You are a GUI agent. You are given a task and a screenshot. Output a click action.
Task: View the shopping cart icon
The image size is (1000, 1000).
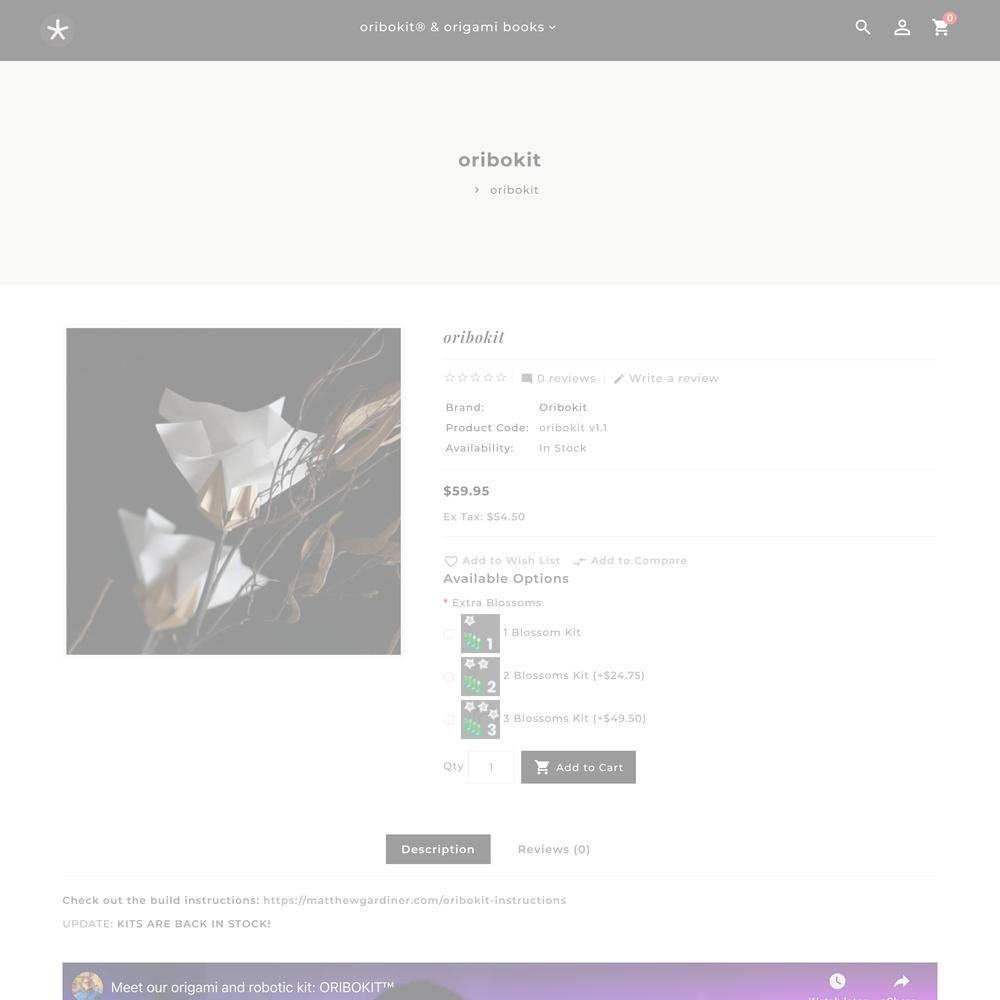coord(941,27)
